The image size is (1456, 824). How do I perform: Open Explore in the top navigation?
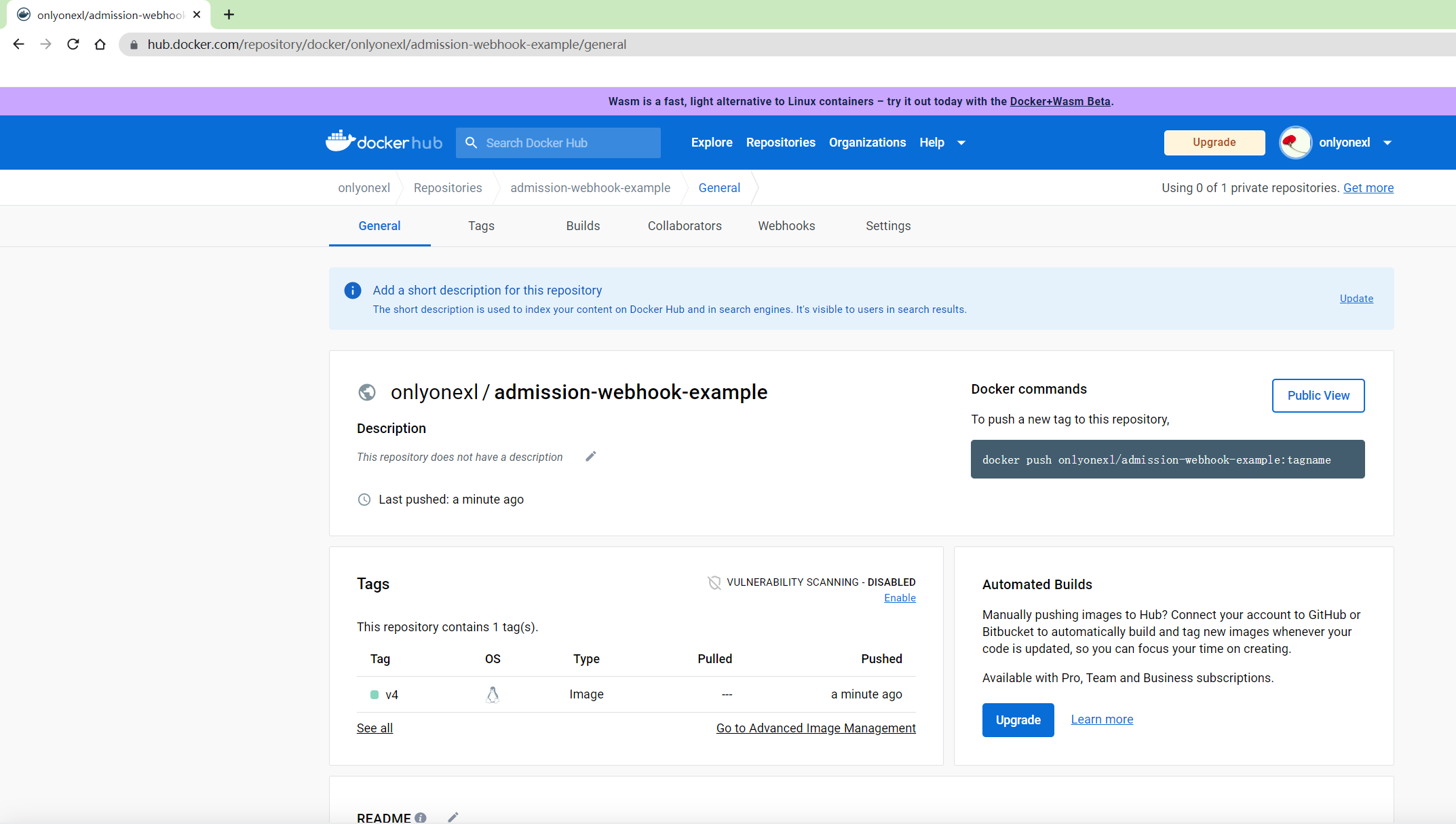coord(712,143)
